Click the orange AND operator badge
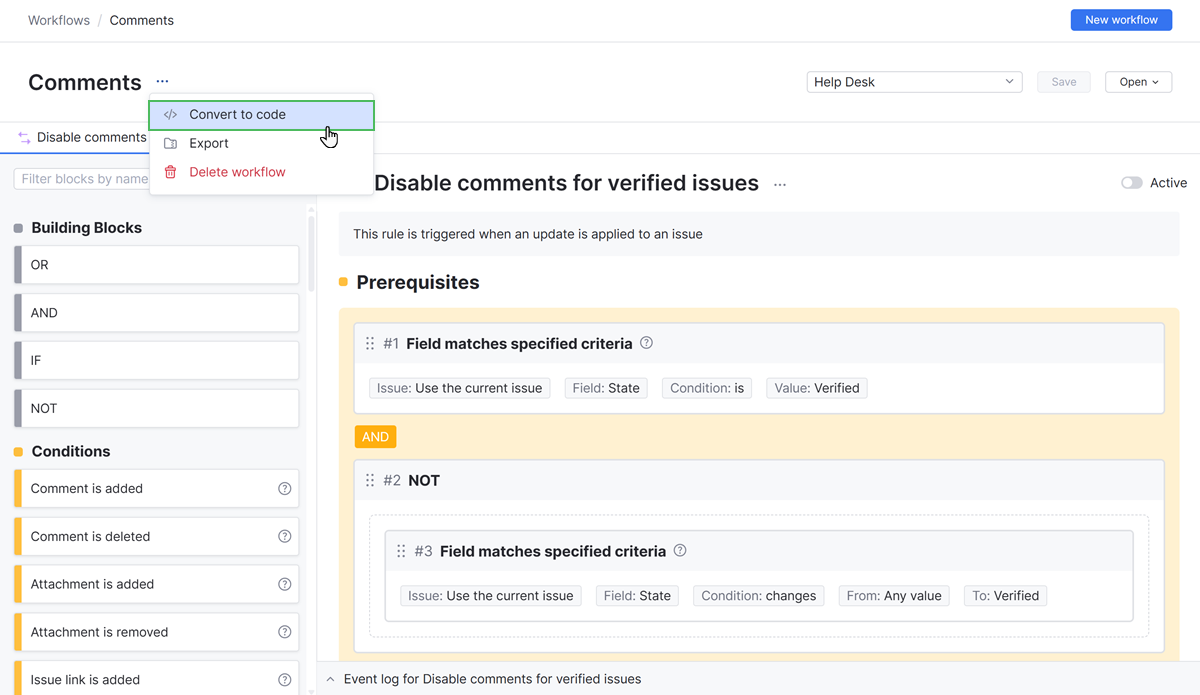This screenshot has width=1200, height=695. [375, 437]
